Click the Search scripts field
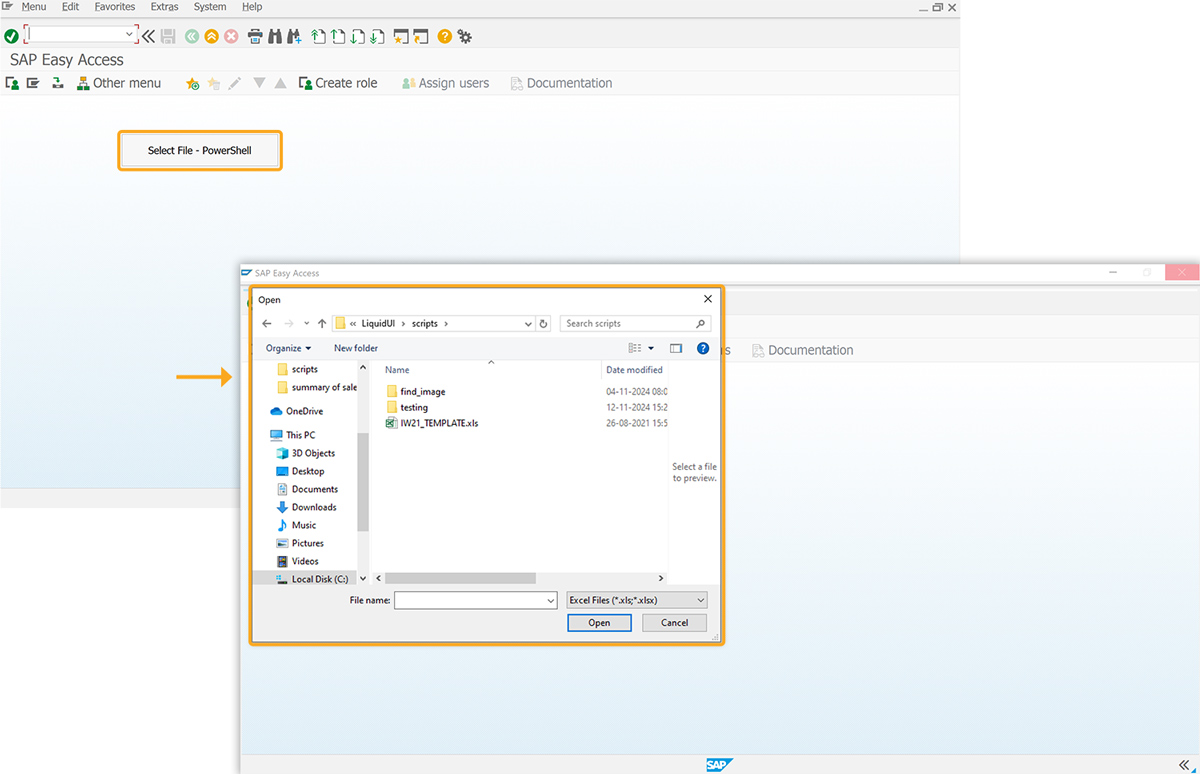Viewport: 1200px width, 774px height. [x=635, y=324]
